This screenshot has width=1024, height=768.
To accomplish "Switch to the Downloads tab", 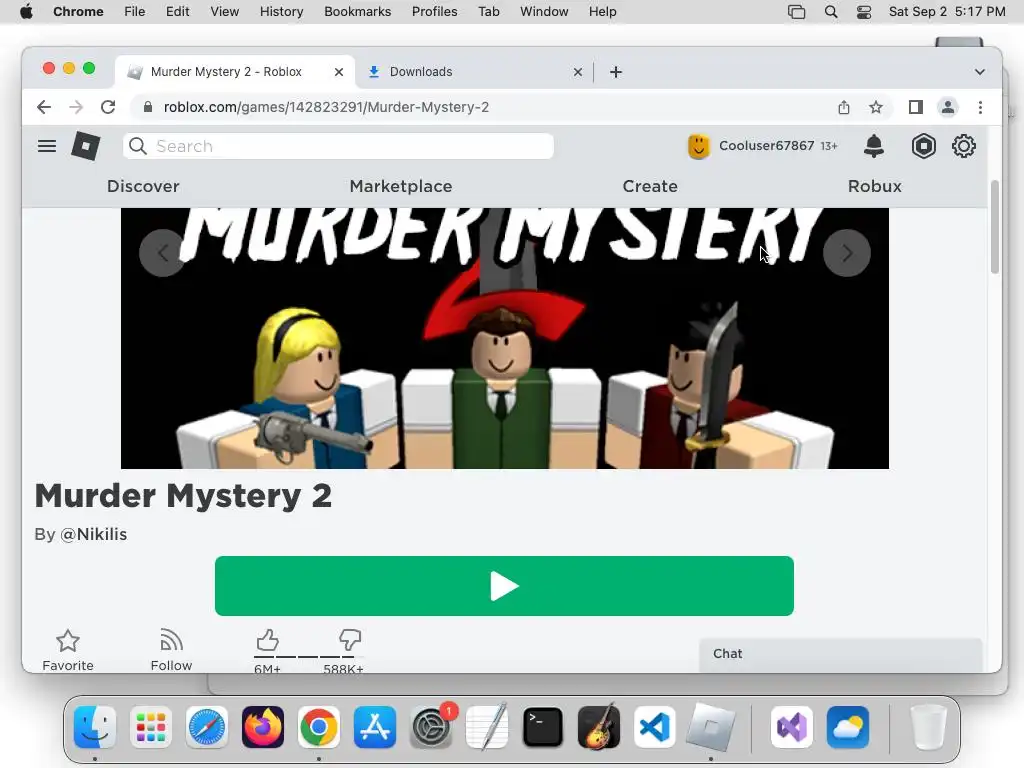I will pyautogui.click(x=475, y=72).
